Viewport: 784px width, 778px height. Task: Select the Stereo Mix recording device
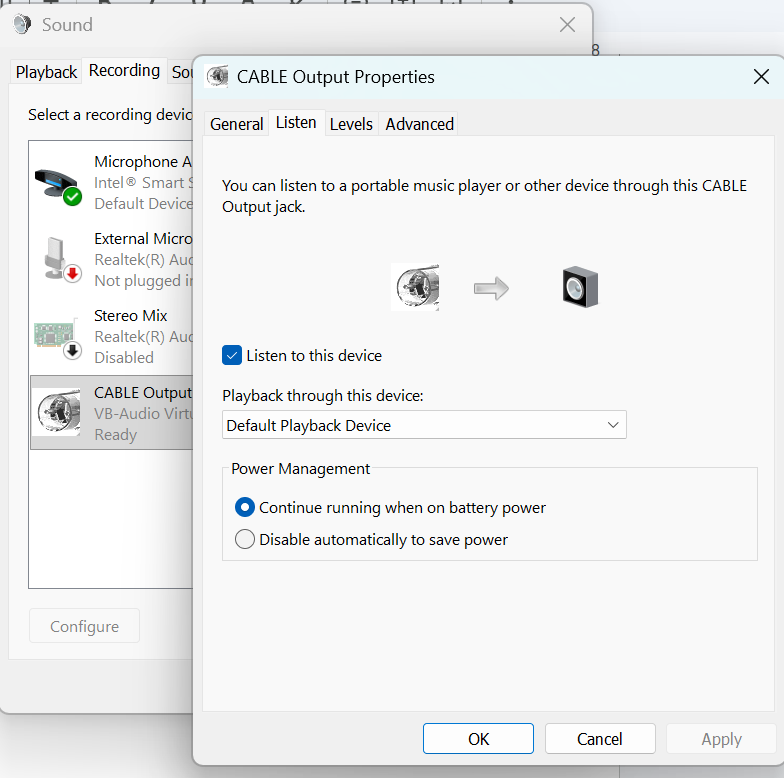click(x=112, y=336)
